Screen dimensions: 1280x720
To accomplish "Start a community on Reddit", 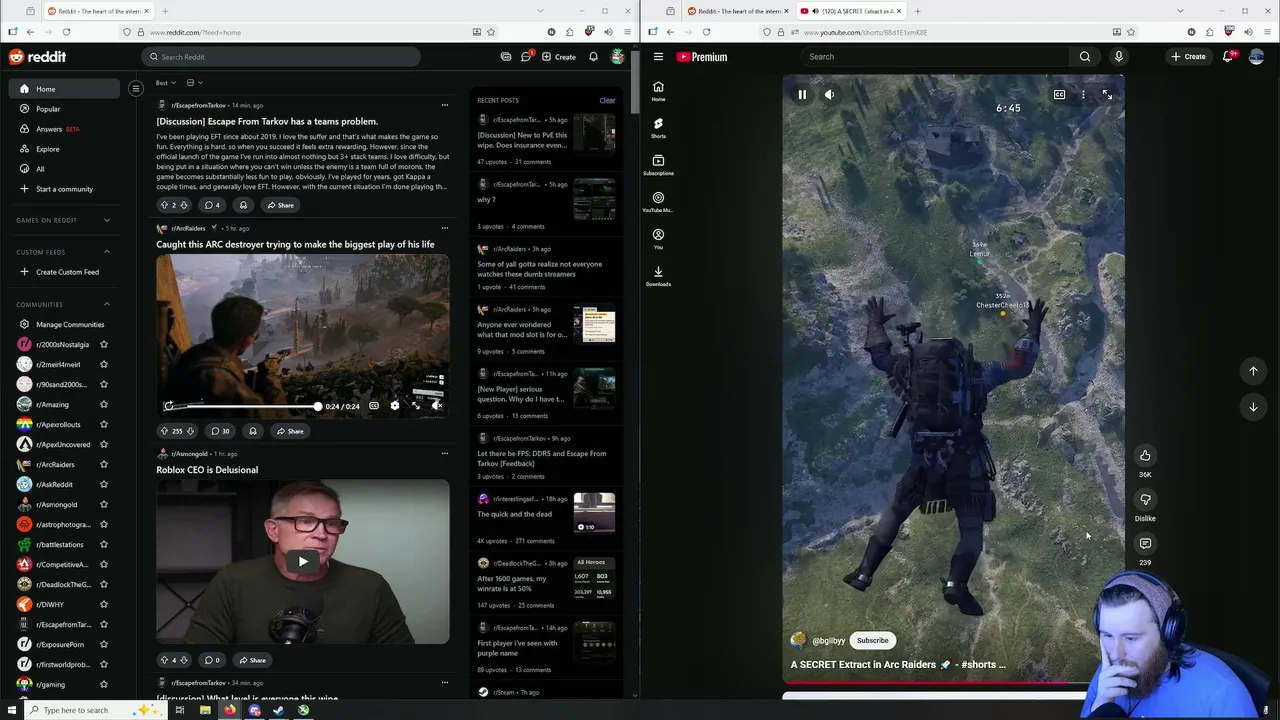I will (x=64, y=189).
